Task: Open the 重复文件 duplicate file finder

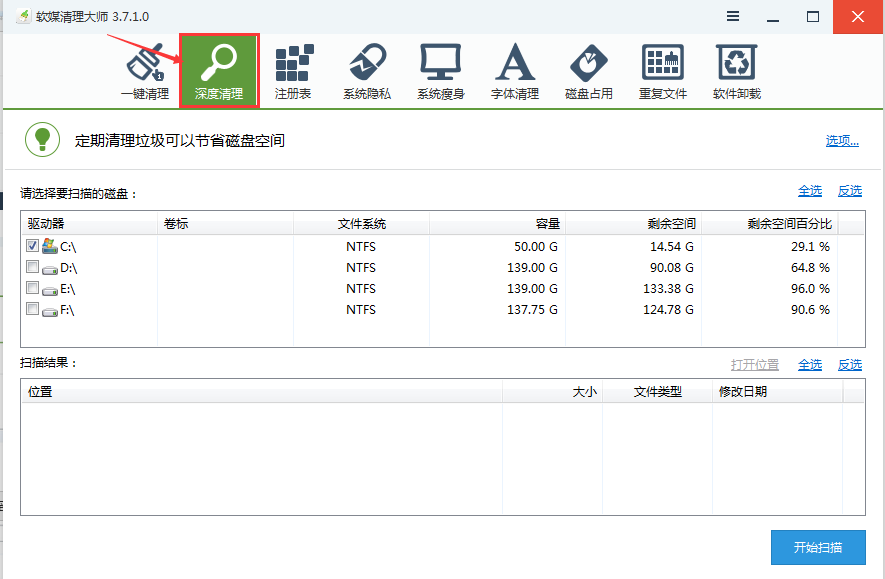Action: [x=662, y=70]
